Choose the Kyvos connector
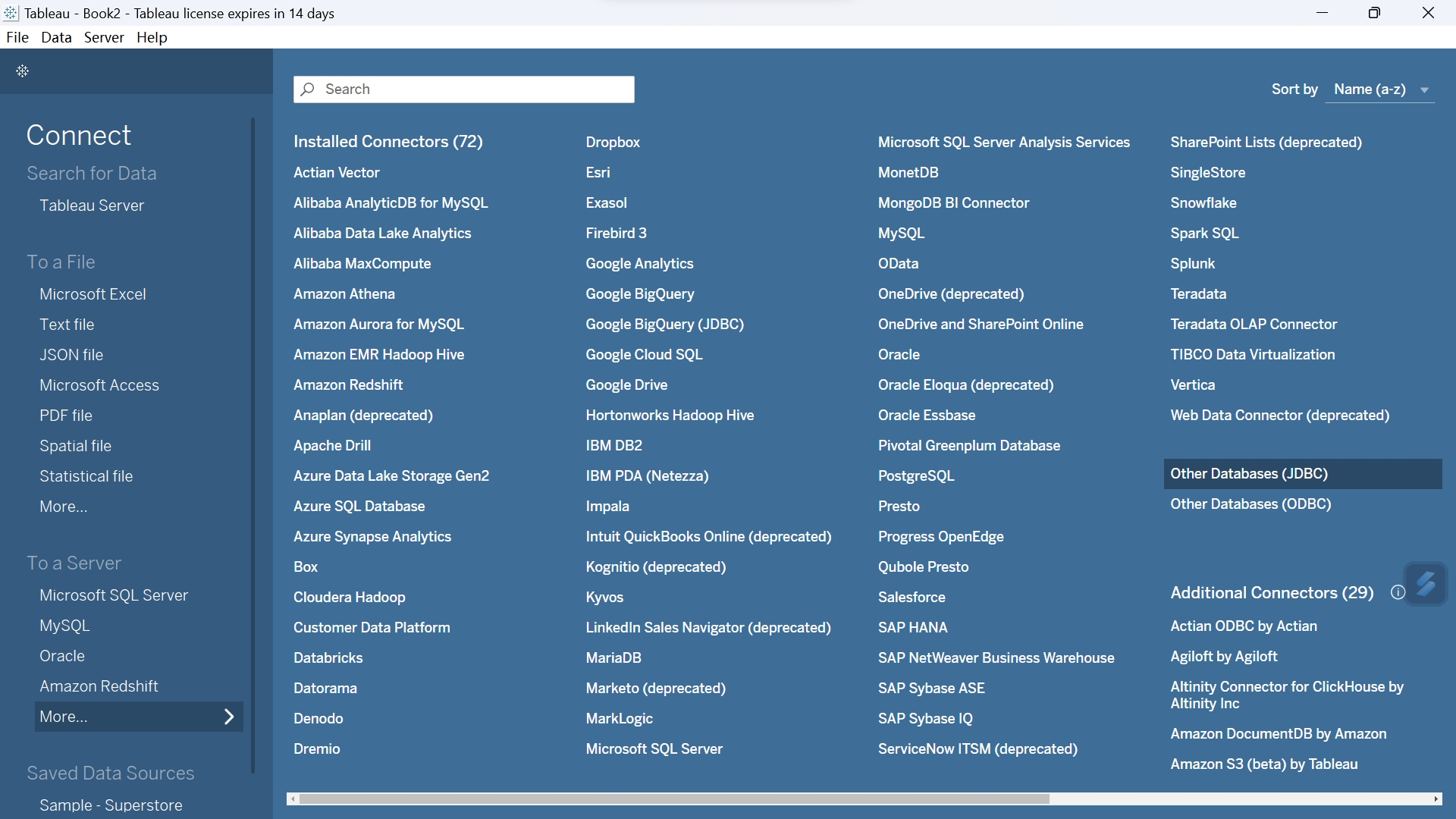 (x=604, y=598)
